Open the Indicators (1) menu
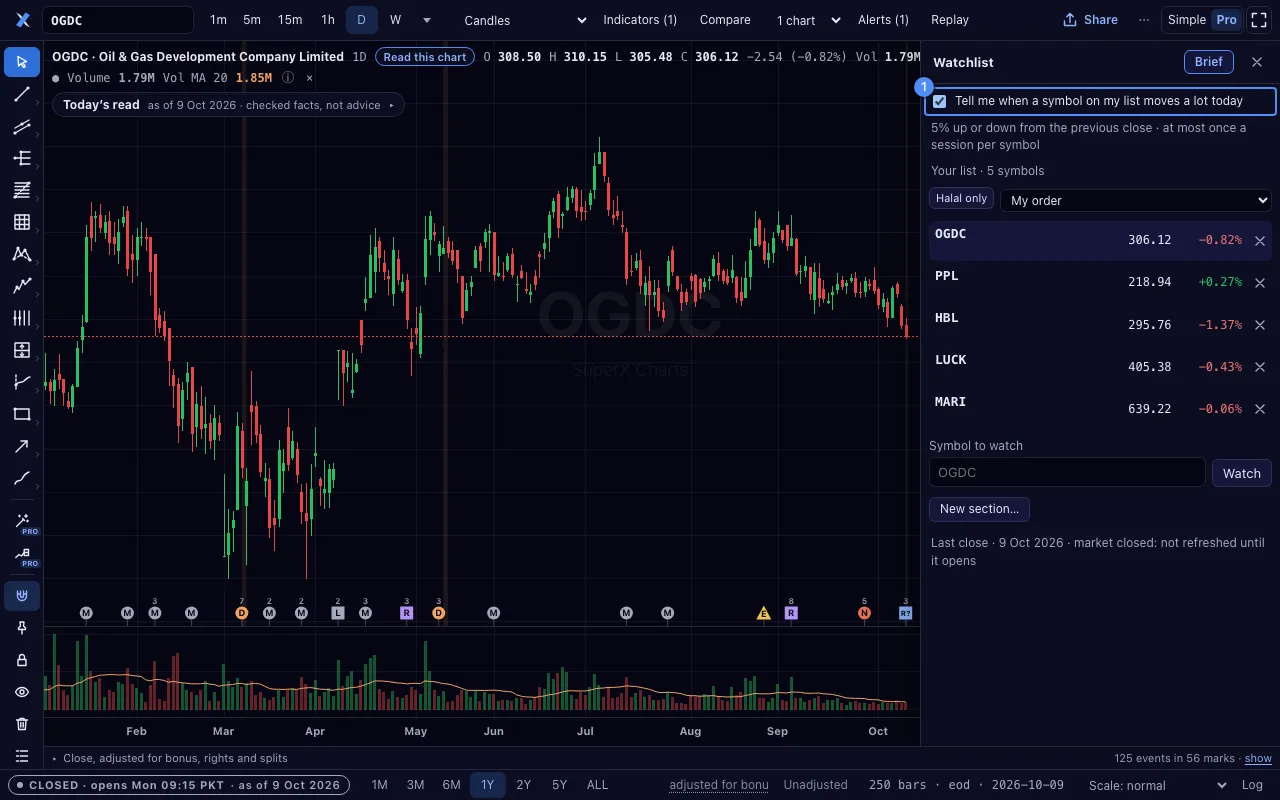1280x800 pixels. (x=640, y=20)
